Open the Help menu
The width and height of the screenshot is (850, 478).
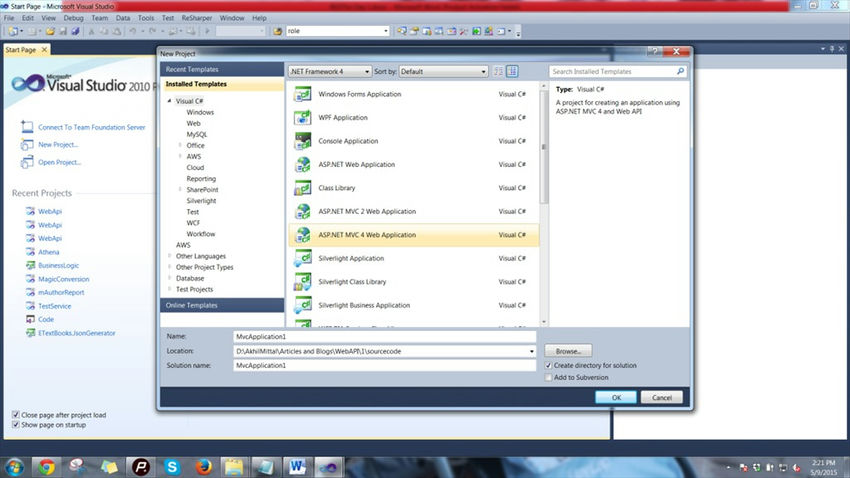click(259, 18)
